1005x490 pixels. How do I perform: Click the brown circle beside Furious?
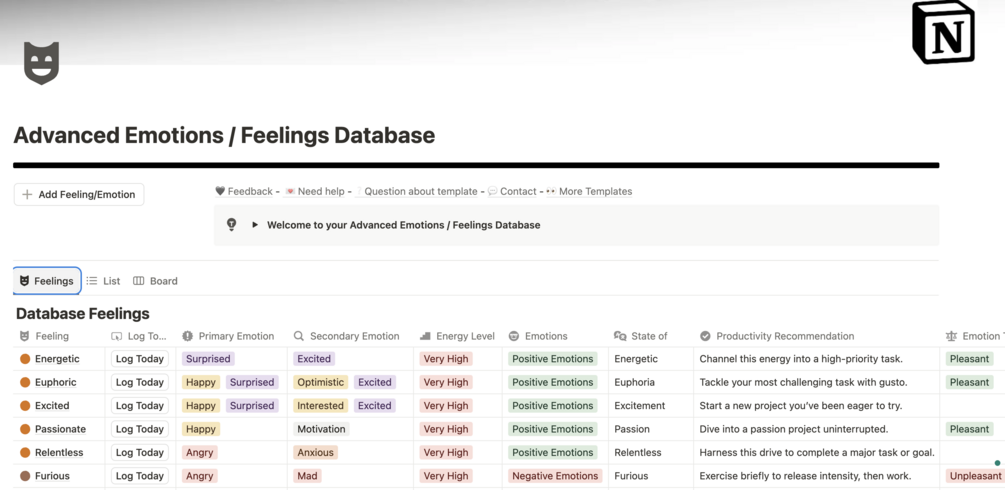(25, 476)
